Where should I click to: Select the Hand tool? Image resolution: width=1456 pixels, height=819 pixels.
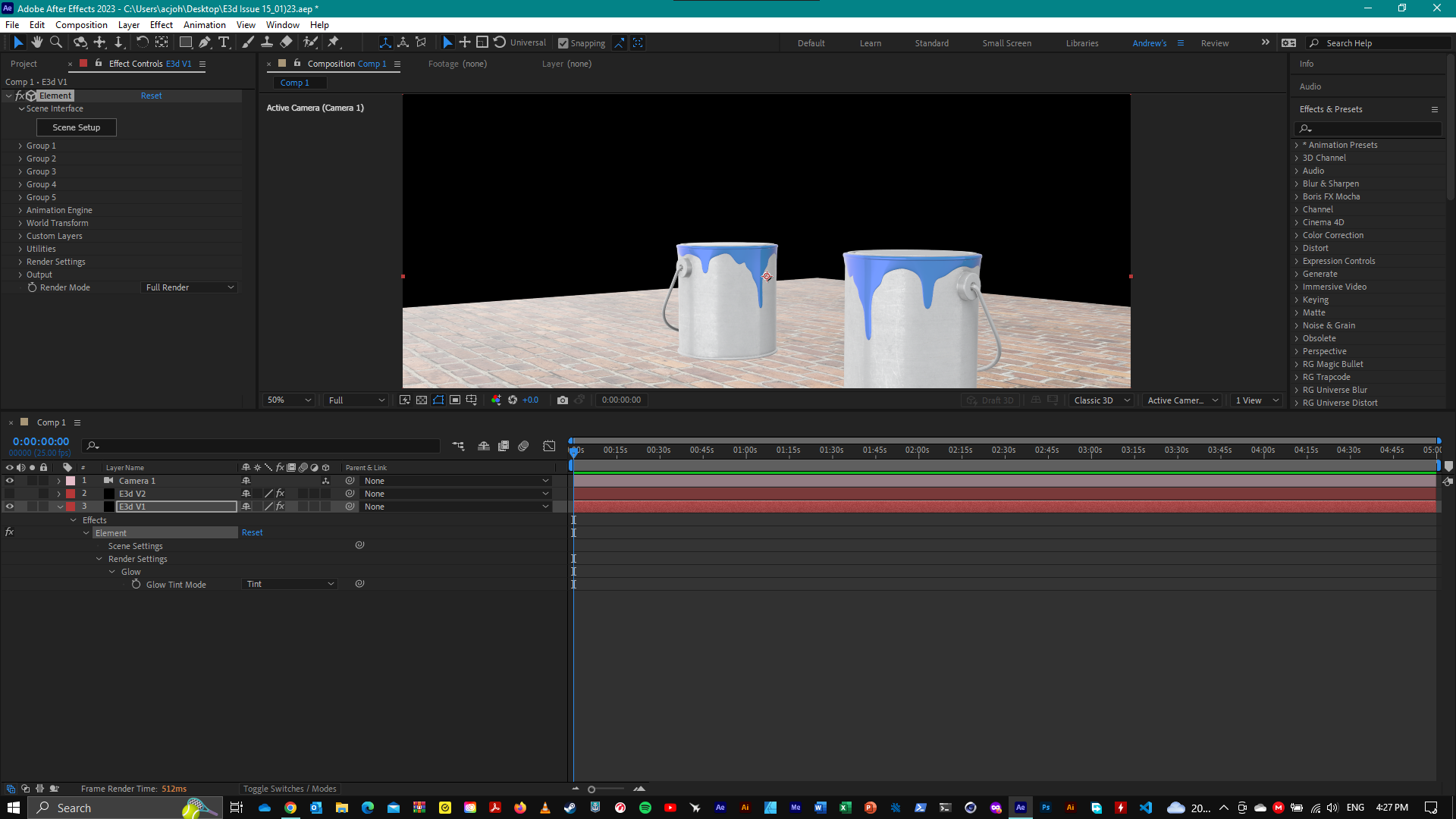point(36,42)
